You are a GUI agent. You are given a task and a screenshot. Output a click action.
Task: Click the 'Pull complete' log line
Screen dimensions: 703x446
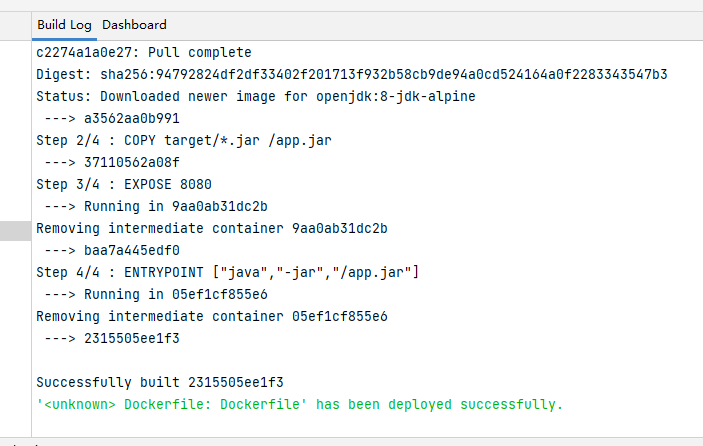pos(143,52)
